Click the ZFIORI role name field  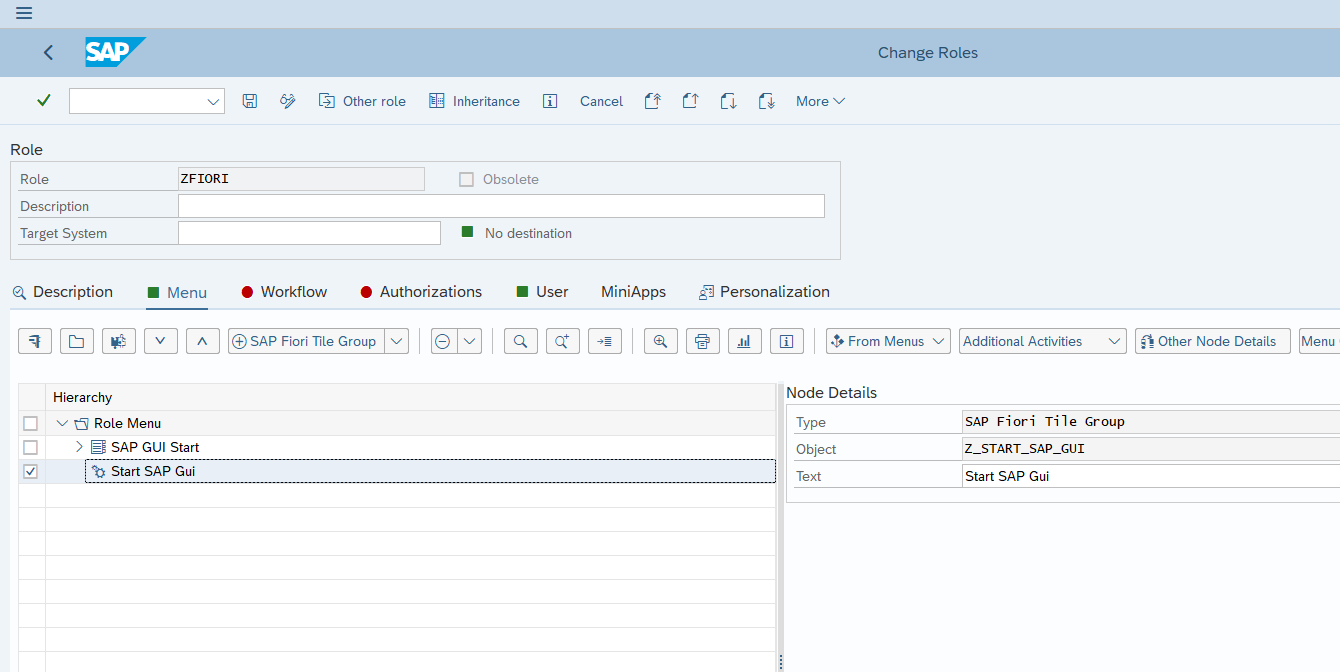pos(301,179)
